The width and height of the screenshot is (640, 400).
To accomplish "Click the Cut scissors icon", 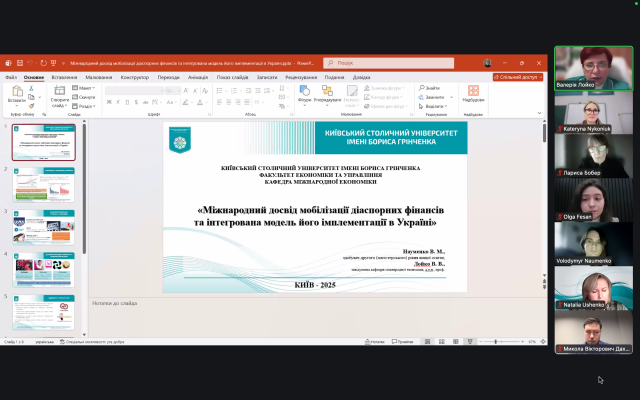I will tap(33, 87).
